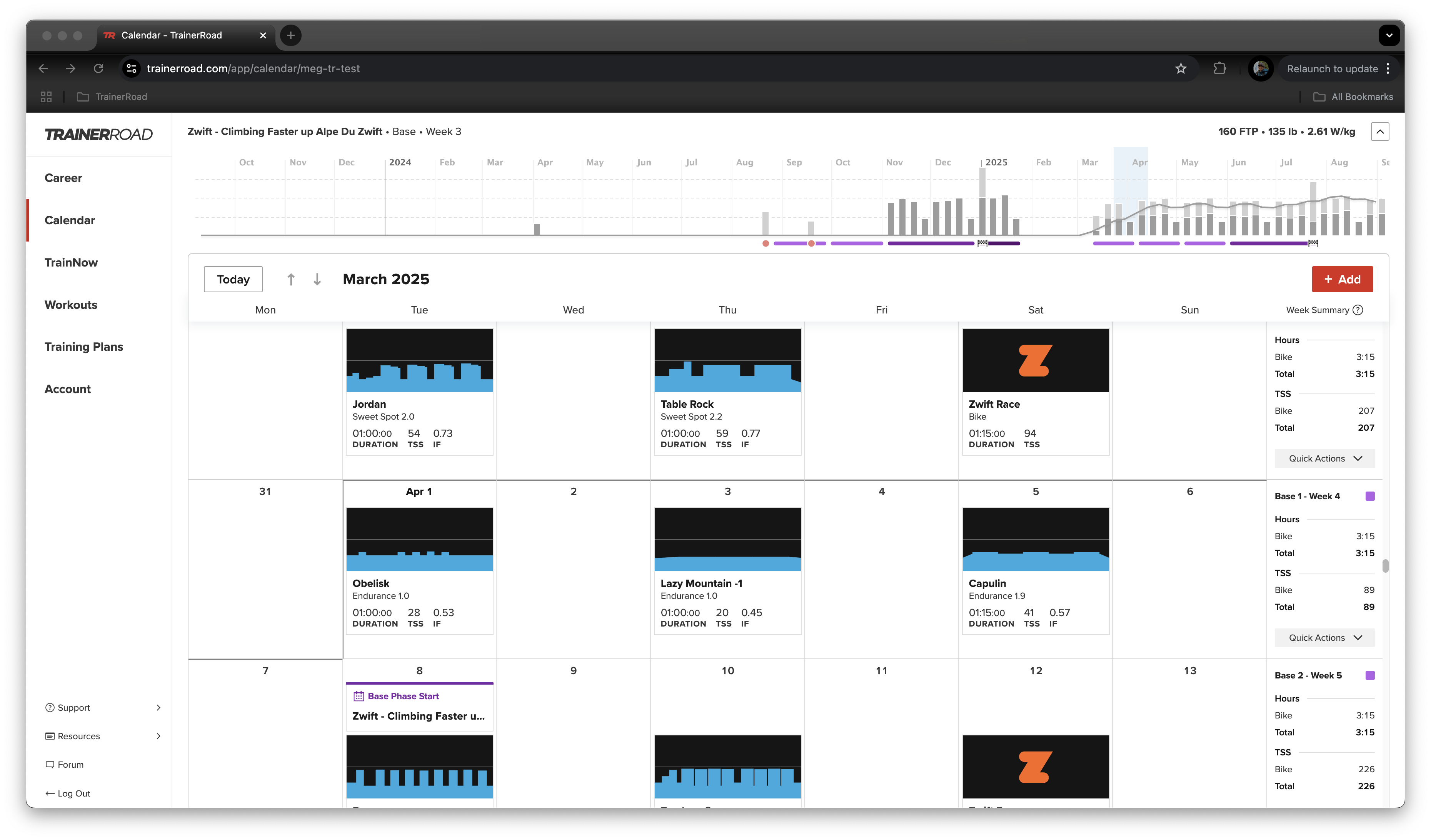Image resolution: width=1431 pixels, height=840 pixels.
Task: Click the '160 FTP' stat text
Action: coord(1238,132)
